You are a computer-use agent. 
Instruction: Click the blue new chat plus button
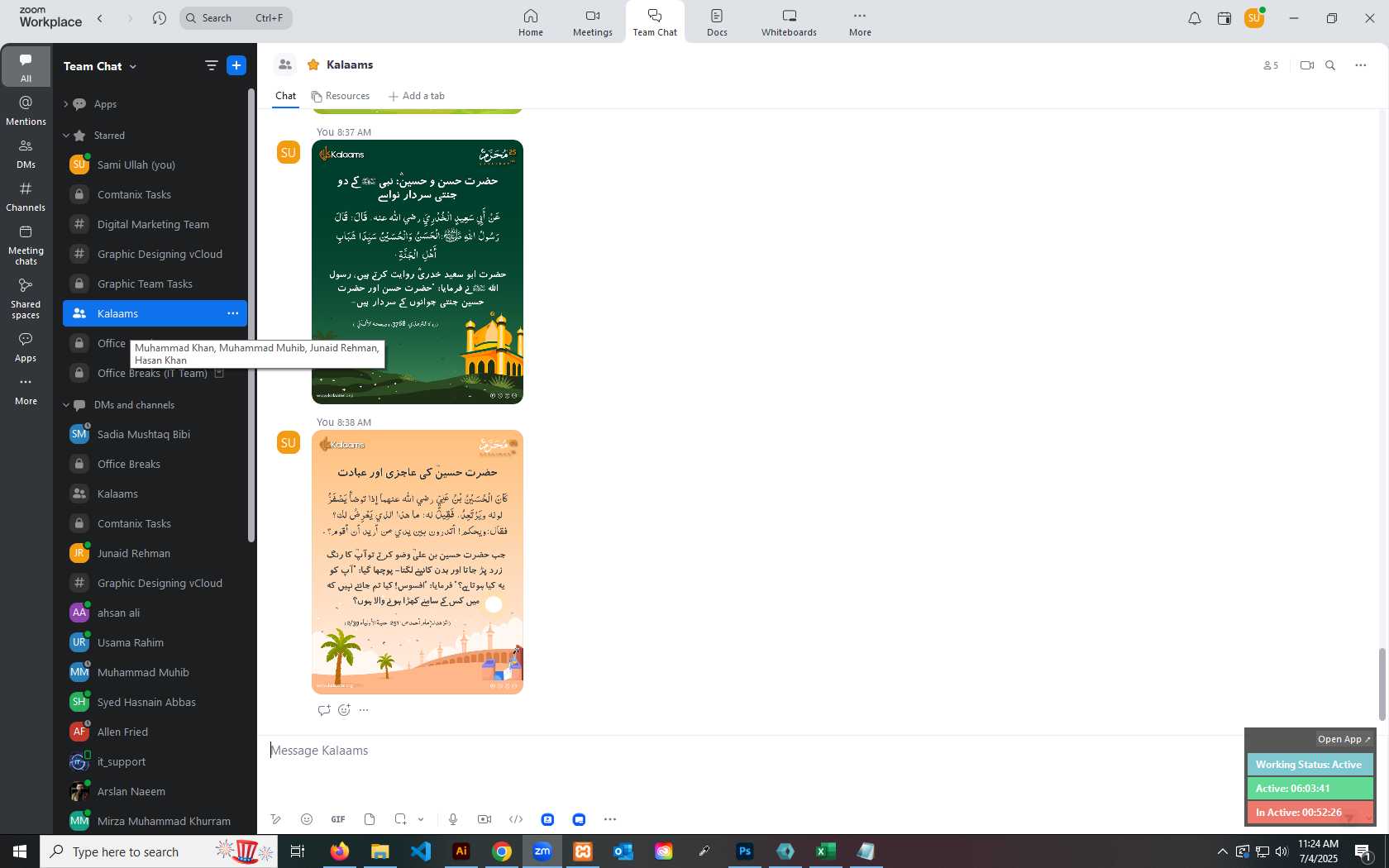pyautogui.click(x=236, y=65)
